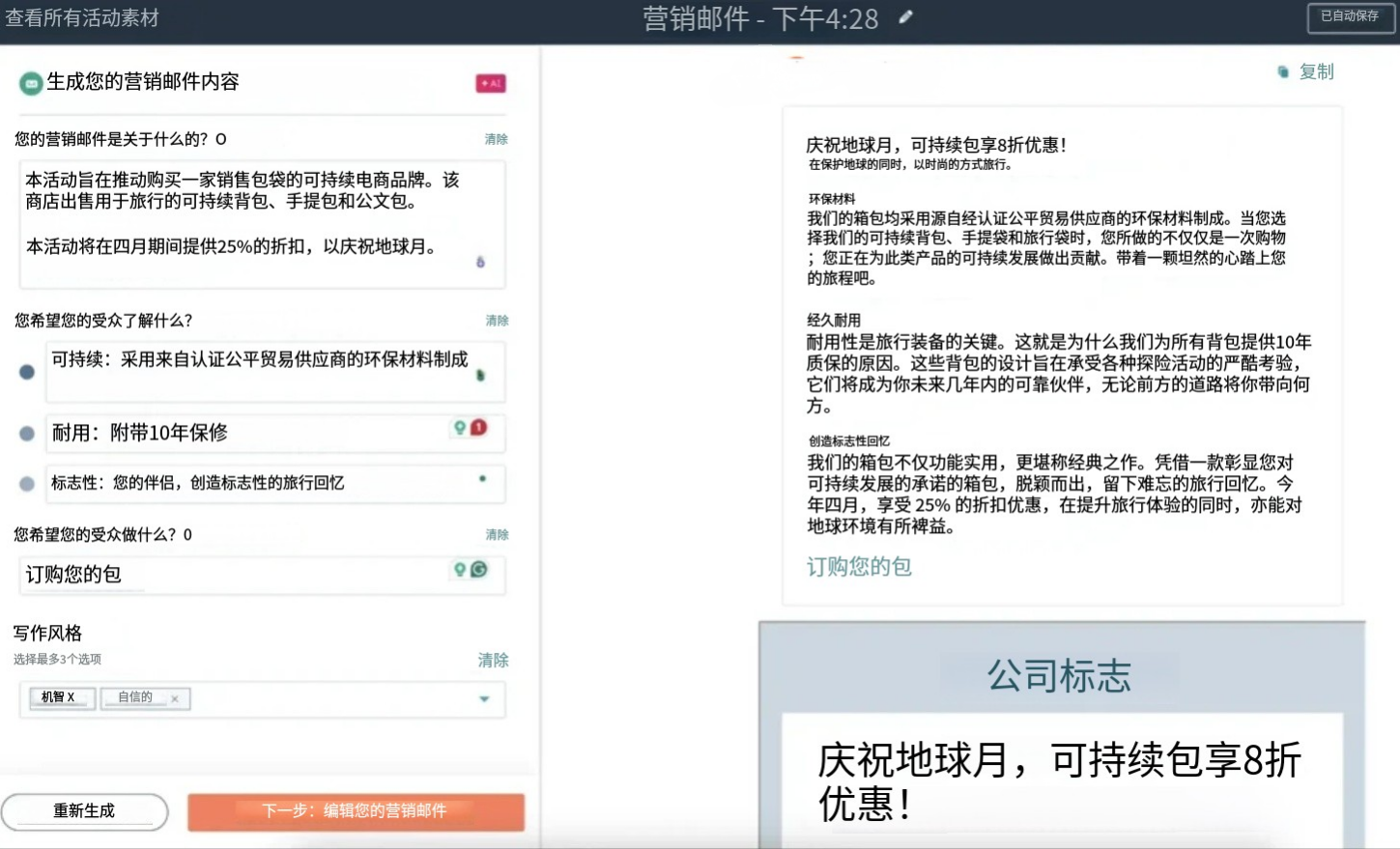Screen dimensions: 1400x849
Task: Select the bullet beside 标志性 audience item
Action: pos(27,484)
